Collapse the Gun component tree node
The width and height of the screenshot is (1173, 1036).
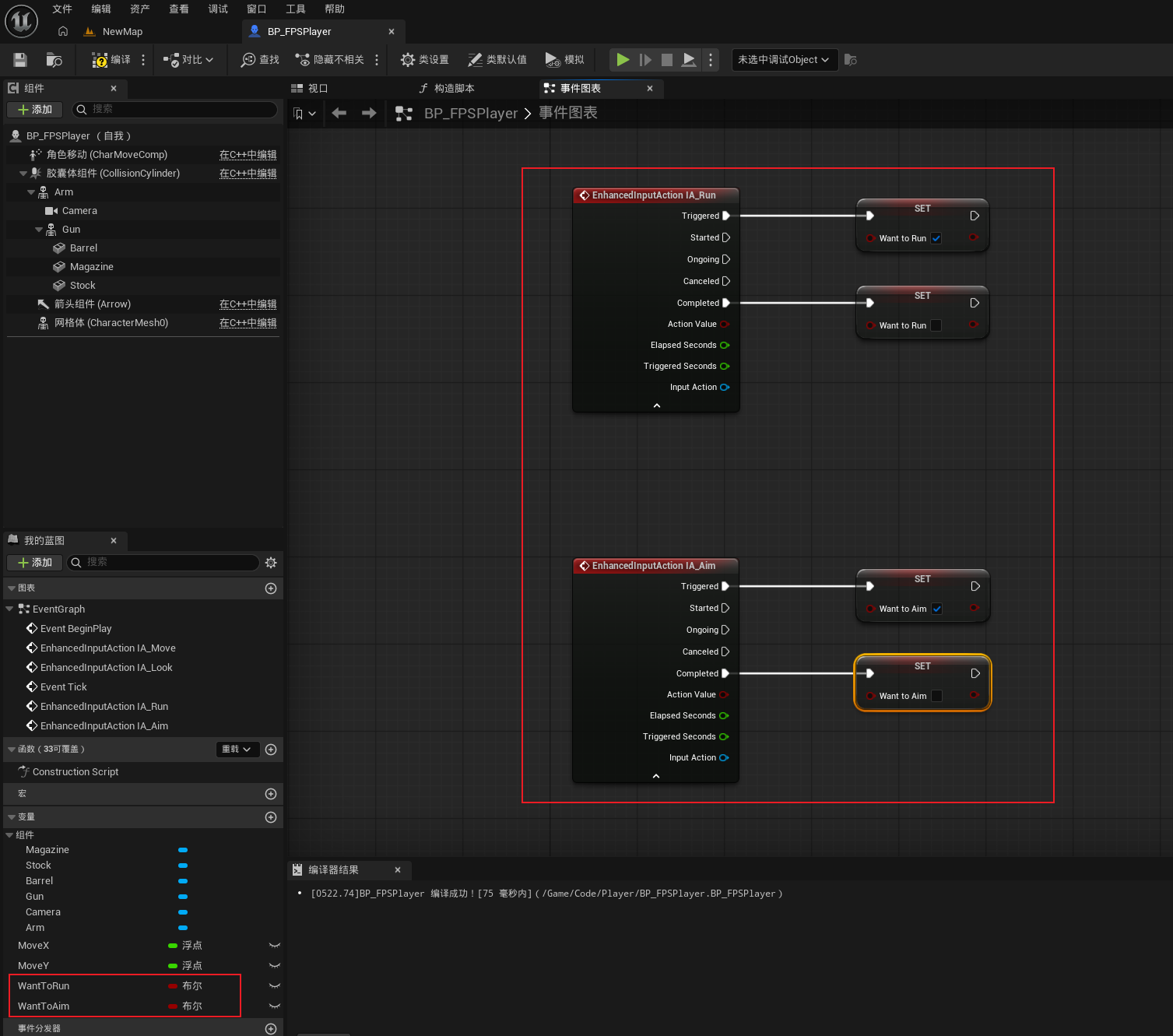[39, 230]
